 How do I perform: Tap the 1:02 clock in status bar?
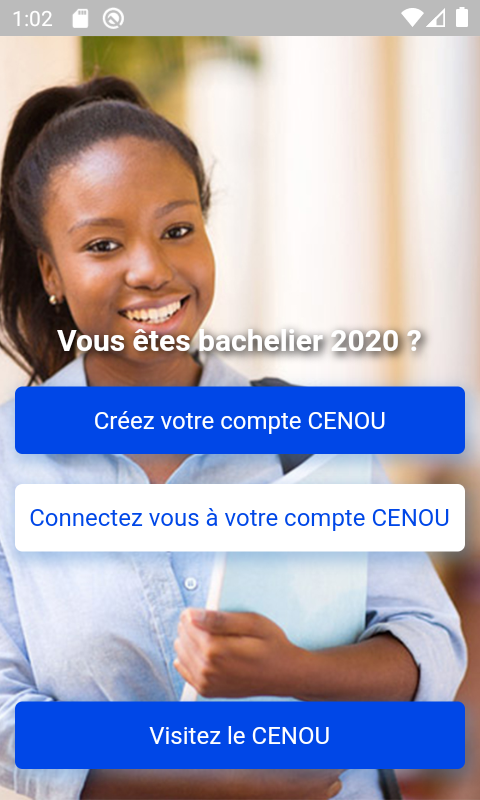pos(32,19)
